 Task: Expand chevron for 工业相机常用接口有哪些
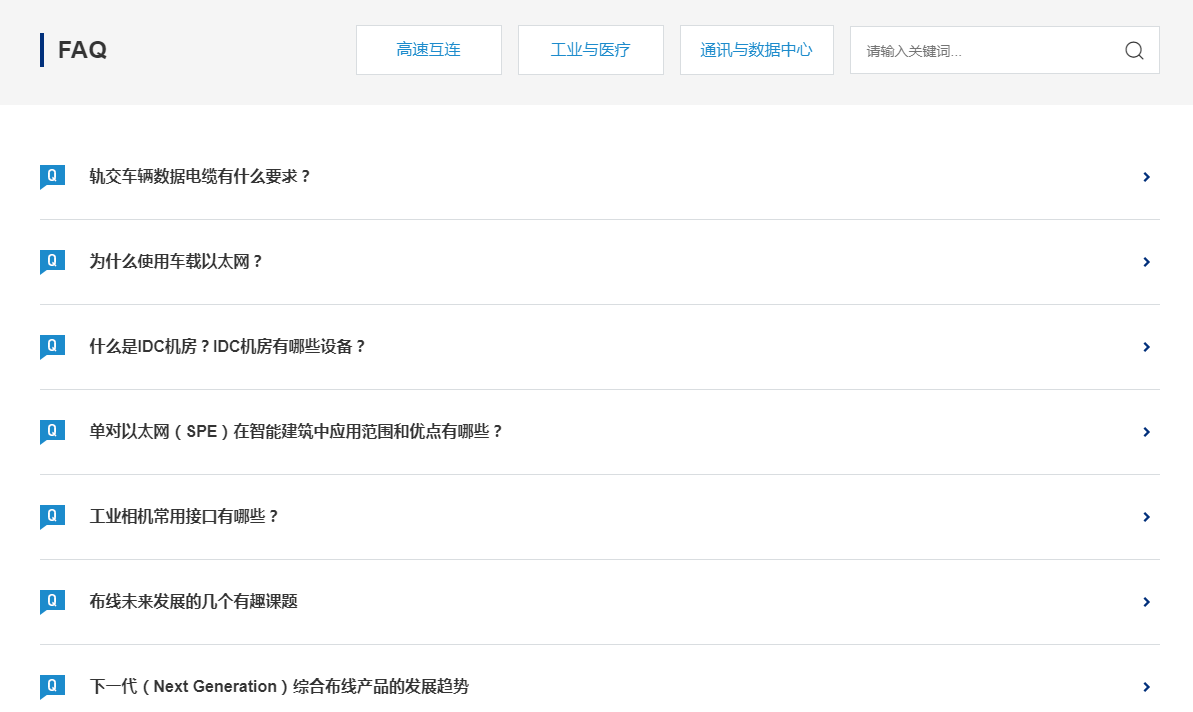1146,517
